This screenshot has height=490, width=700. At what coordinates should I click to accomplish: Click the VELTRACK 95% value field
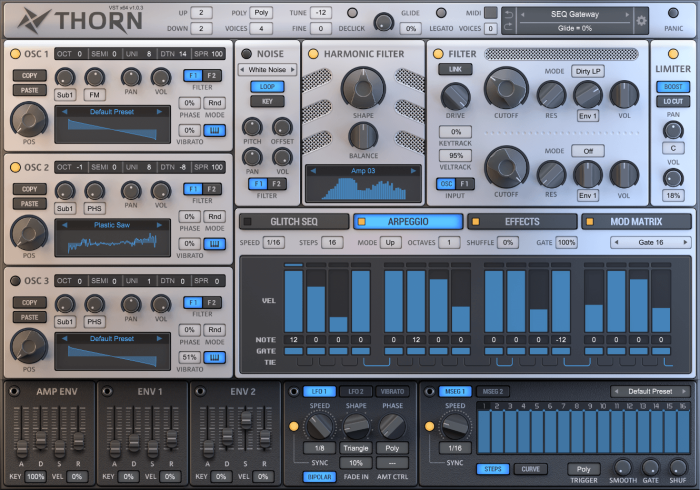tap(455, 155)
